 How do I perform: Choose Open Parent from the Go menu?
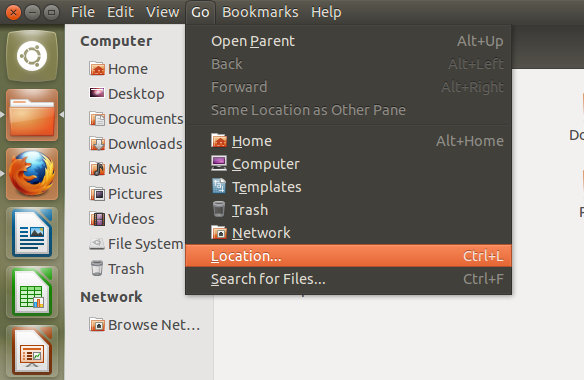click(x=349, y=41)
